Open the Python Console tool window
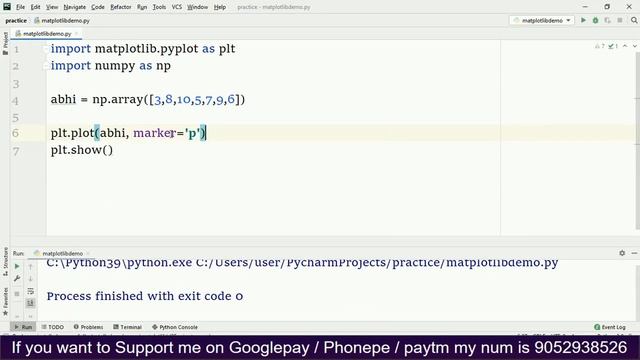This screenshot has width=640, height=360. pyautogui.click(x=175, y=327)
